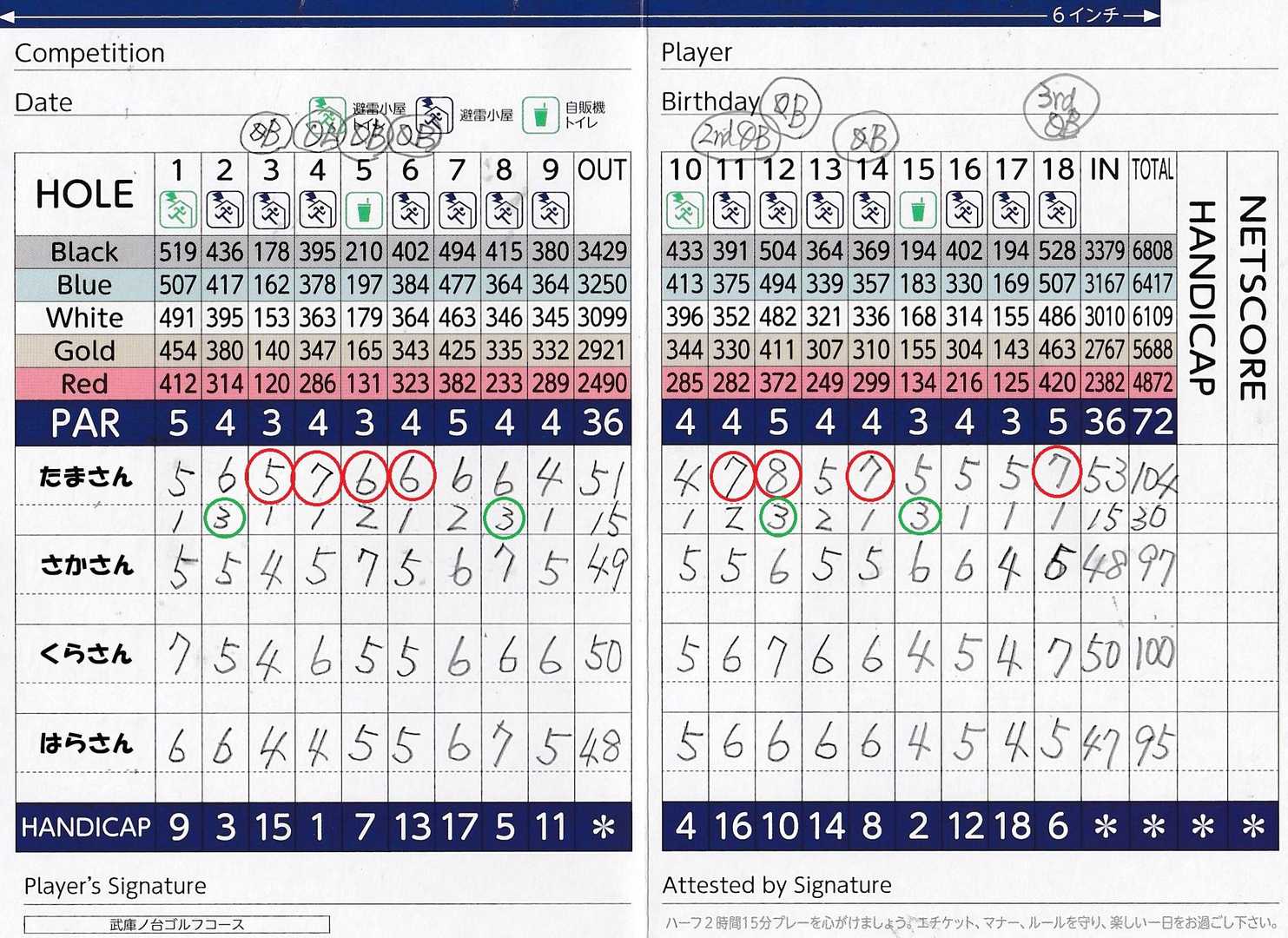Click the vending machine icon under hole 15
1288x938 pixels.
tap(918, 210)
